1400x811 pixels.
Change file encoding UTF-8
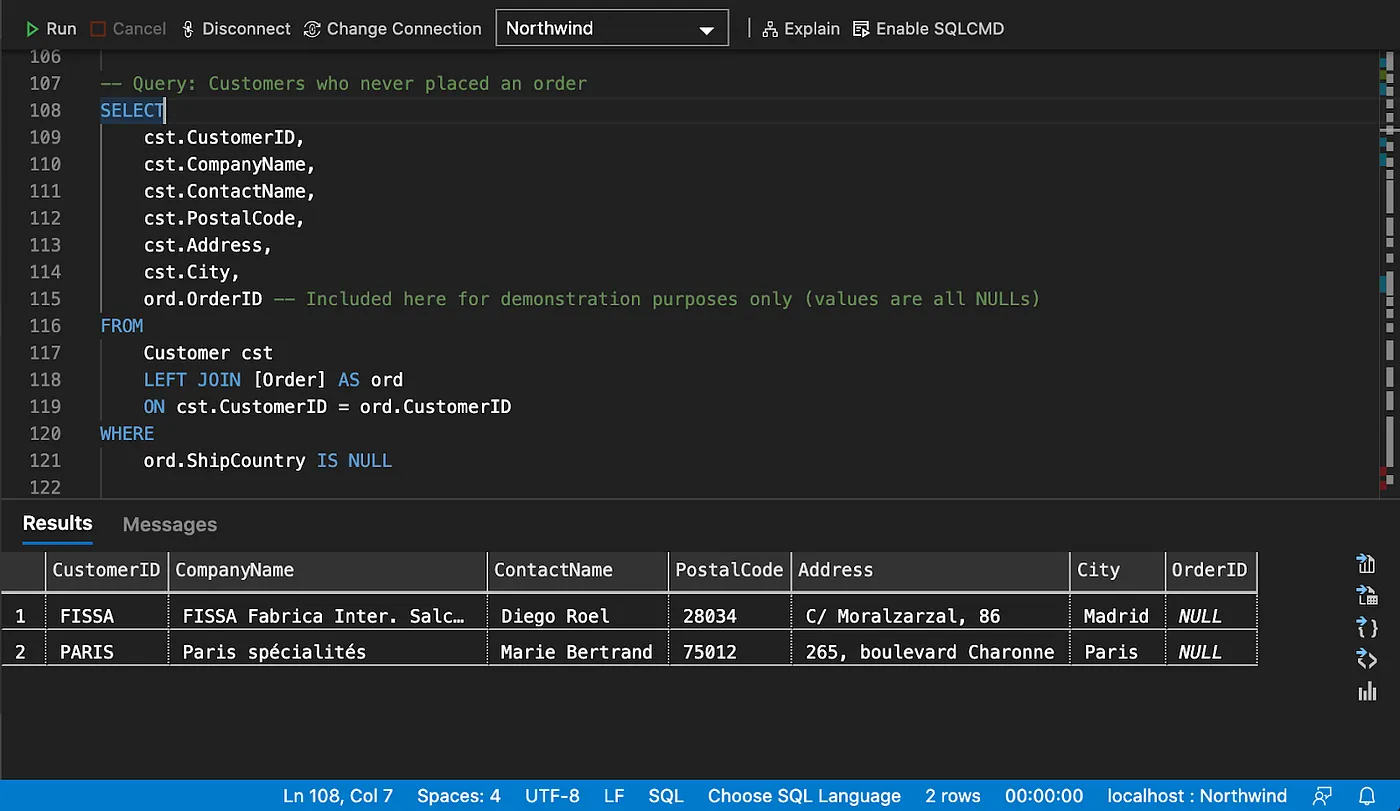coord(552,796)
